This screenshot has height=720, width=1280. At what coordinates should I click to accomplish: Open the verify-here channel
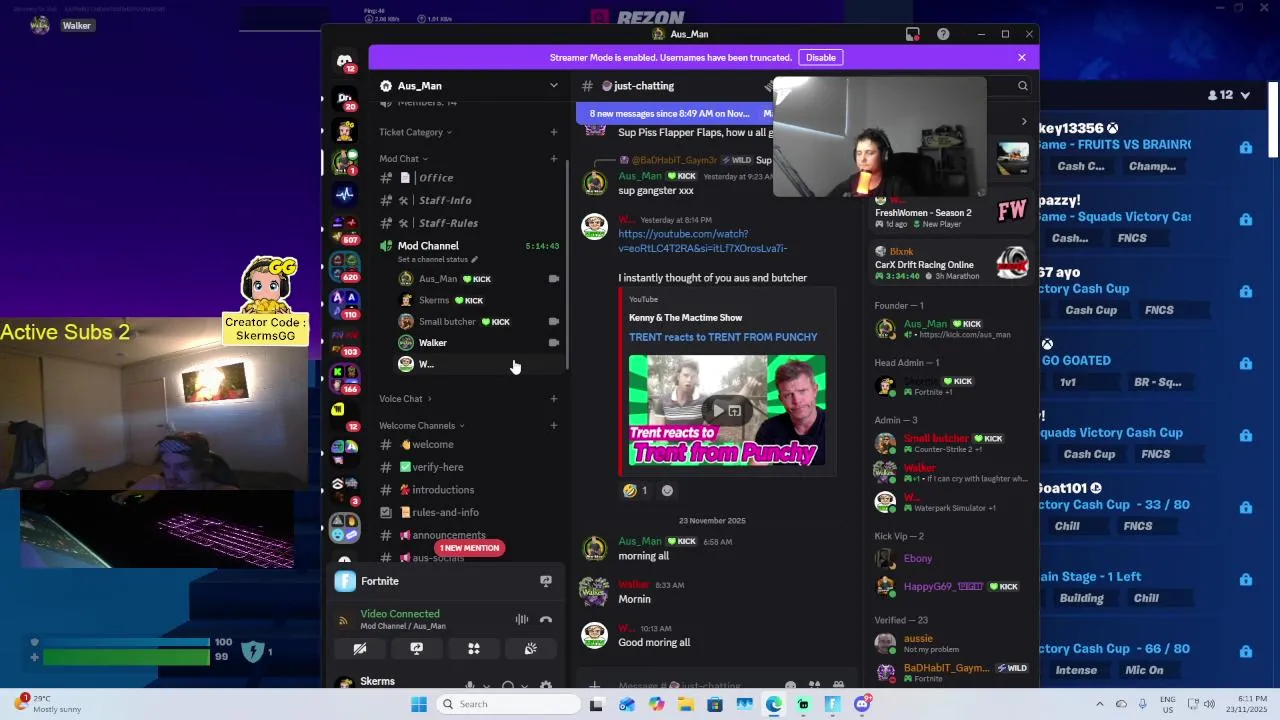click(469, 467)
